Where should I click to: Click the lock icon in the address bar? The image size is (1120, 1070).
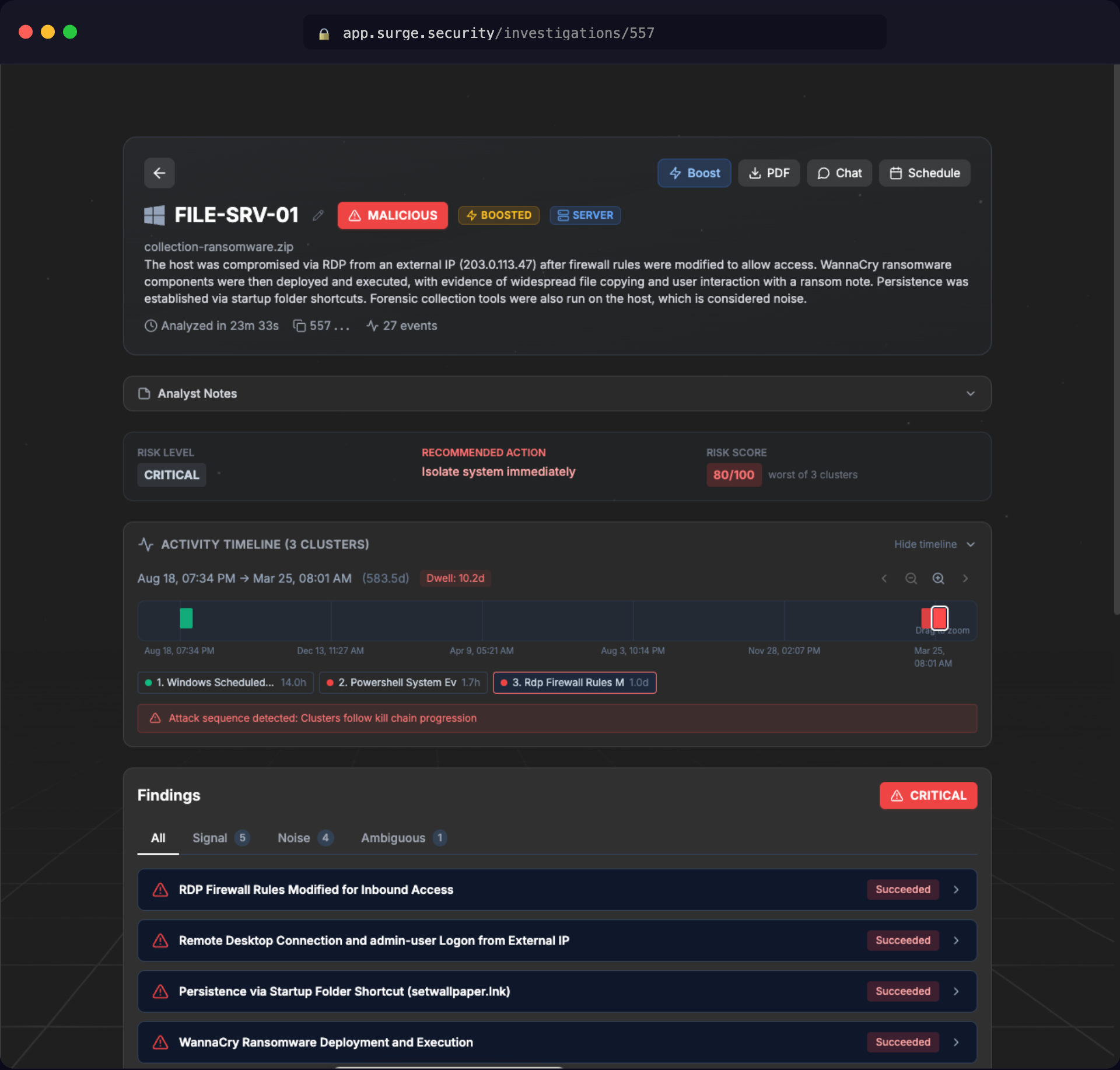(324, 33)
